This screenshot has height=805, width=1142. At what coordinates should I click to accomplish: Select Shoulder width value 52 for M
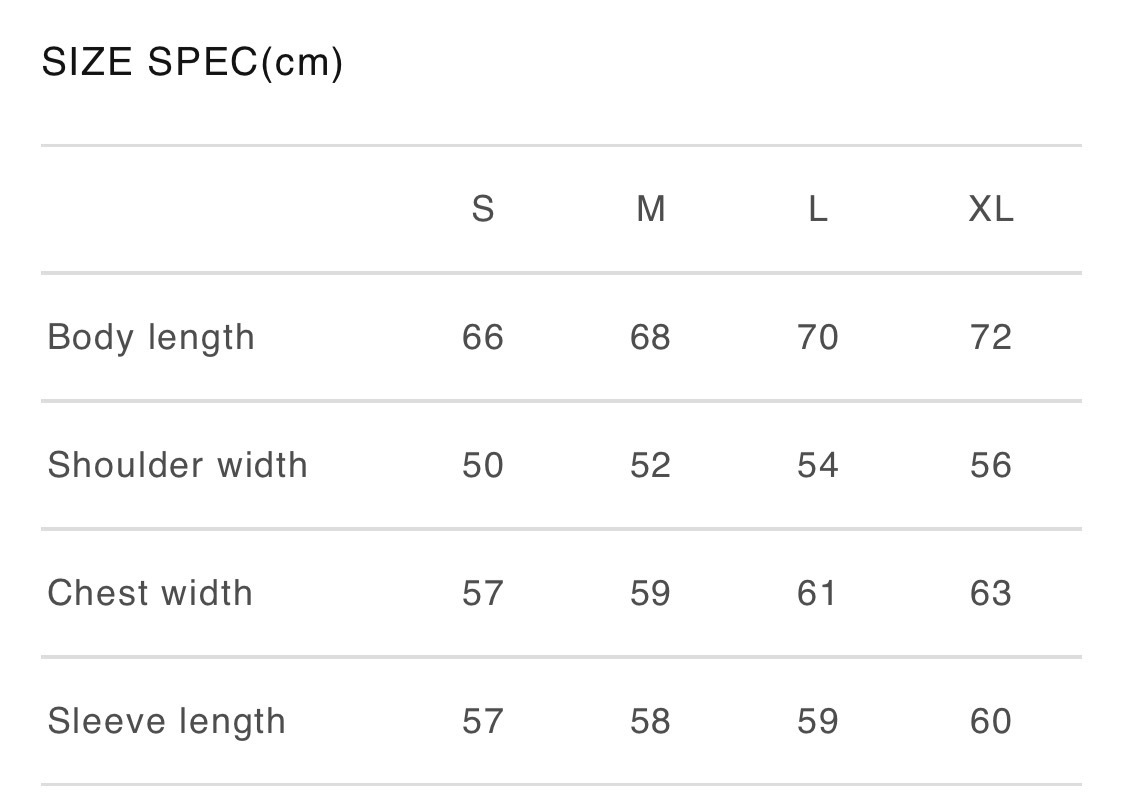point(651,466)
